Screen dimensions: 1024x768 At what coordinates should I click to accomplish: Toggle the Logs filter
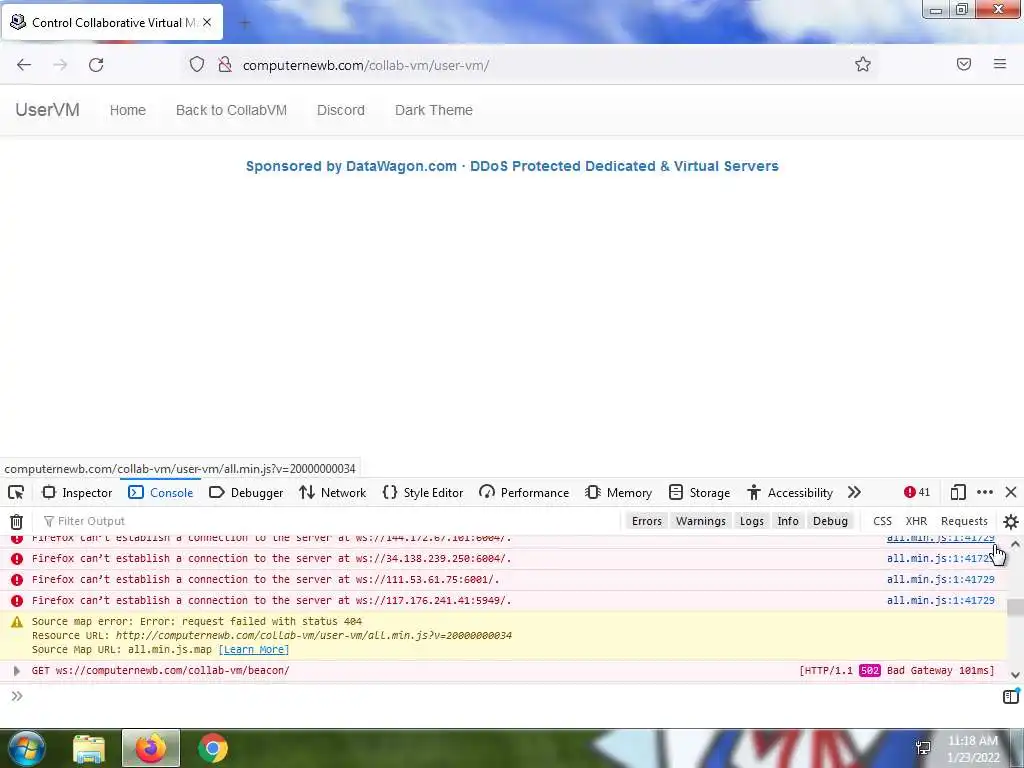tap(752, 521)
